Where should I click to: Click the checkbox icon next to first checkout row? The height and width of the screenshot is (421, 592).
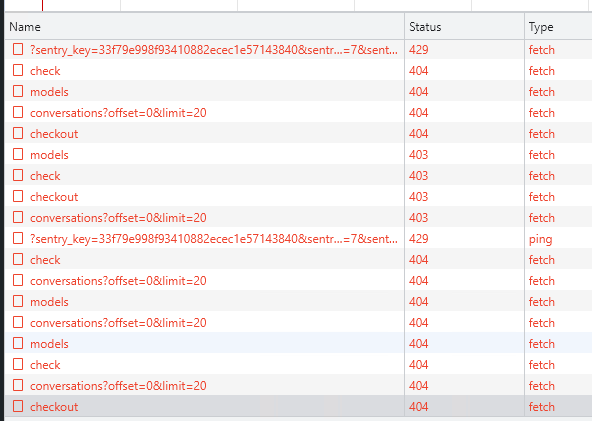click(x=18, y=133)
